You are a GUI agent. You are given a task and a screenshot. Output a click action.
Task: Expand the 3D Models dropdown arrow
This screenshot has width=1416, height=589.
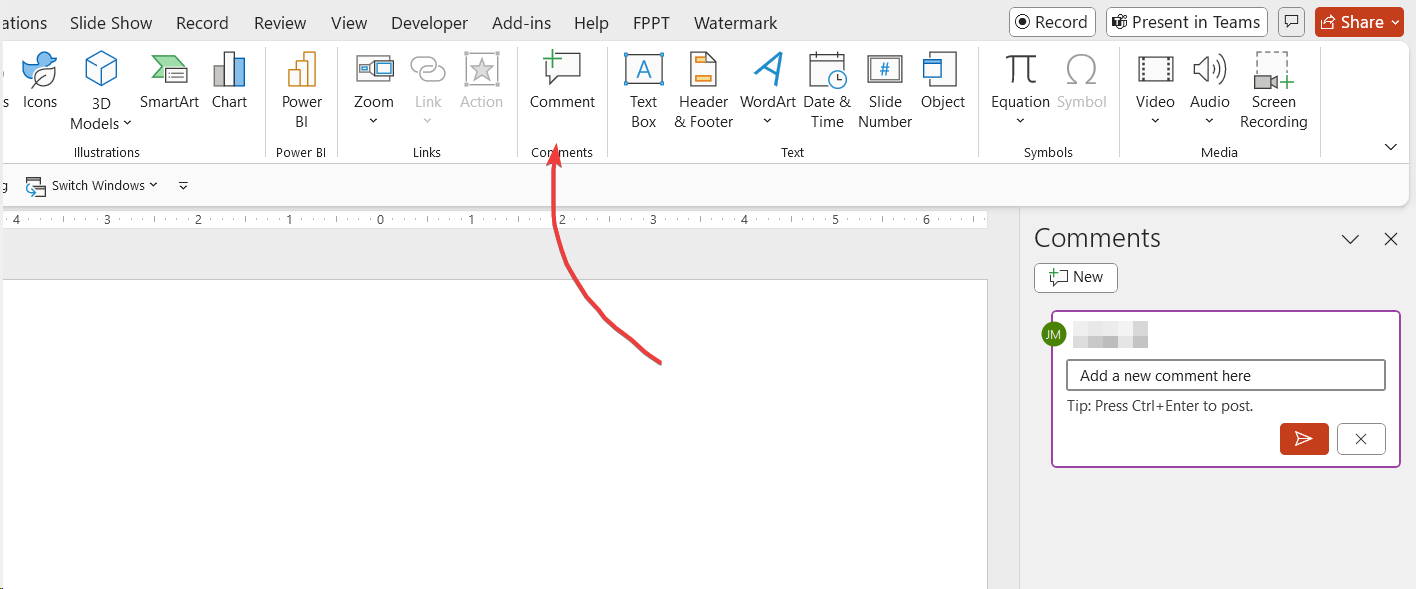tap(127, 124)
